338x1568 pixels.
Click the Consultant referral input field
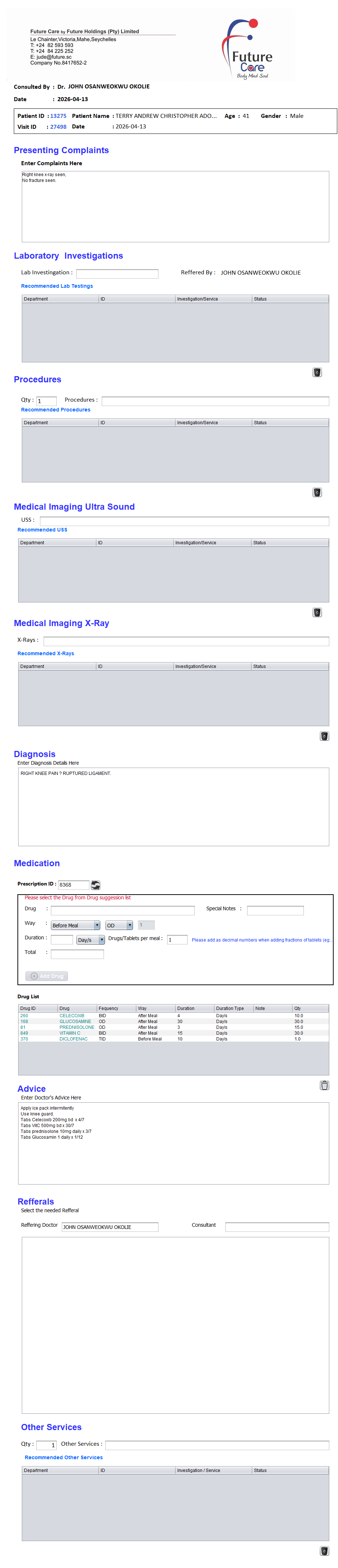coord(277,1226)
